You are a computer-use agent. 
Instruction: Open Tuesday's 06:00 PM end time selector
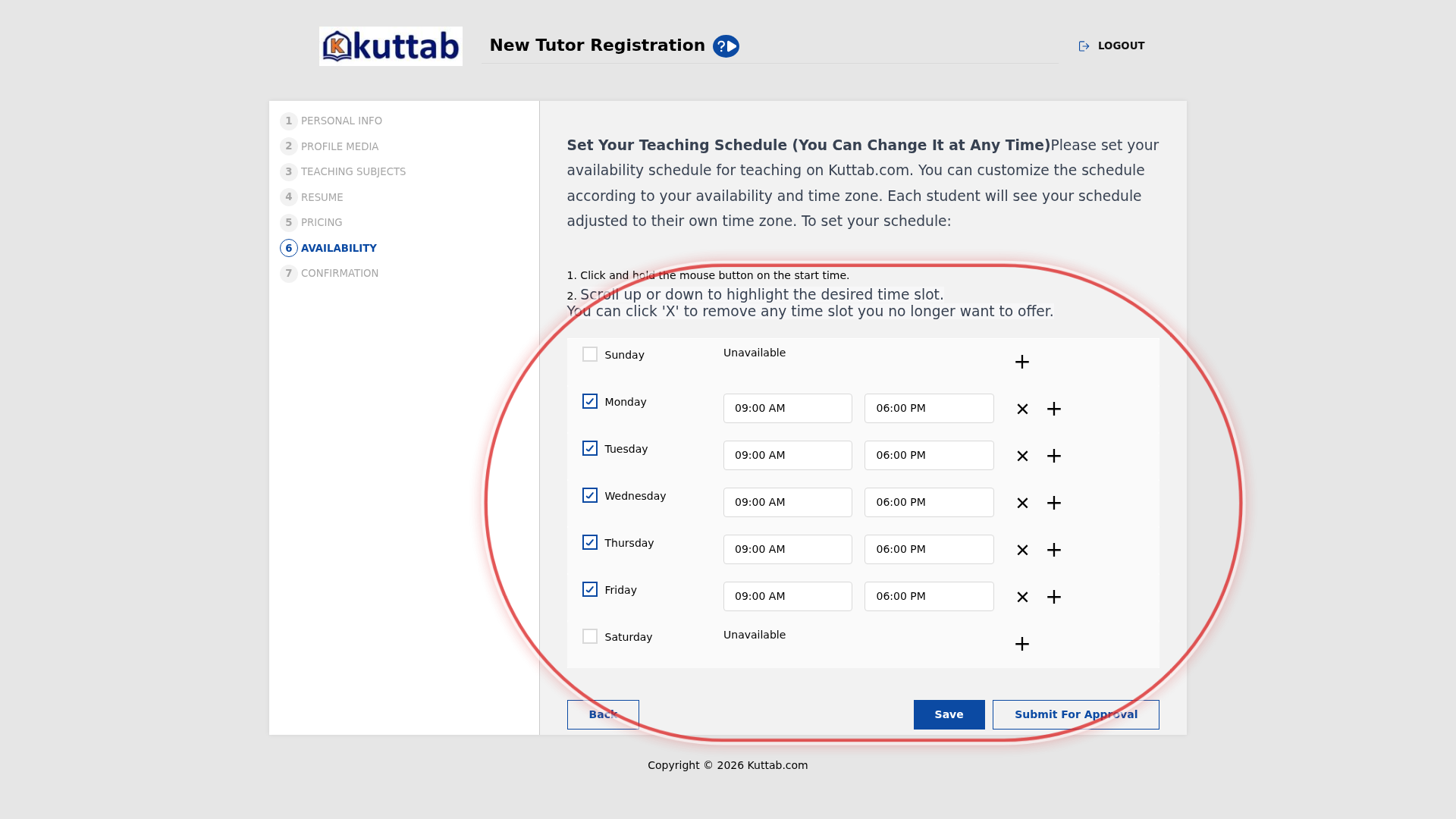coord(929,455)
